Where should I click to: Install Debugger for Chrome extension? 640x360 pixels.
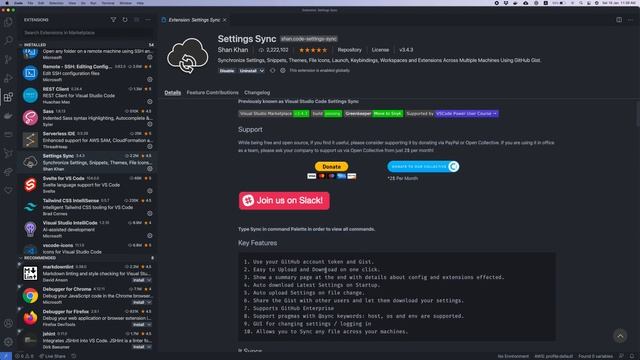click(x=138, y=302)
